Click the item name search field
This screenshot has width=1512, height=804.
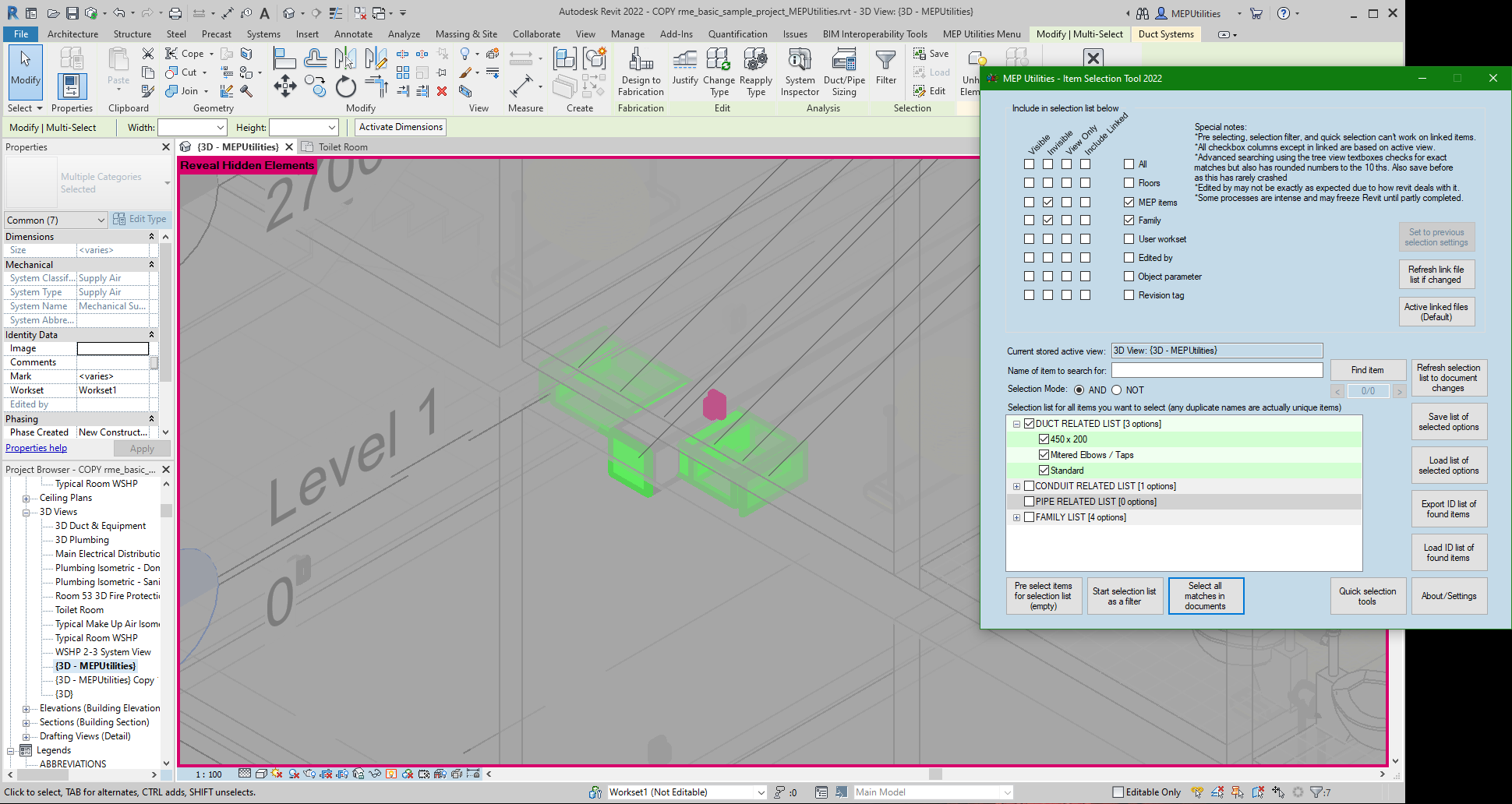coord(1217,370)
